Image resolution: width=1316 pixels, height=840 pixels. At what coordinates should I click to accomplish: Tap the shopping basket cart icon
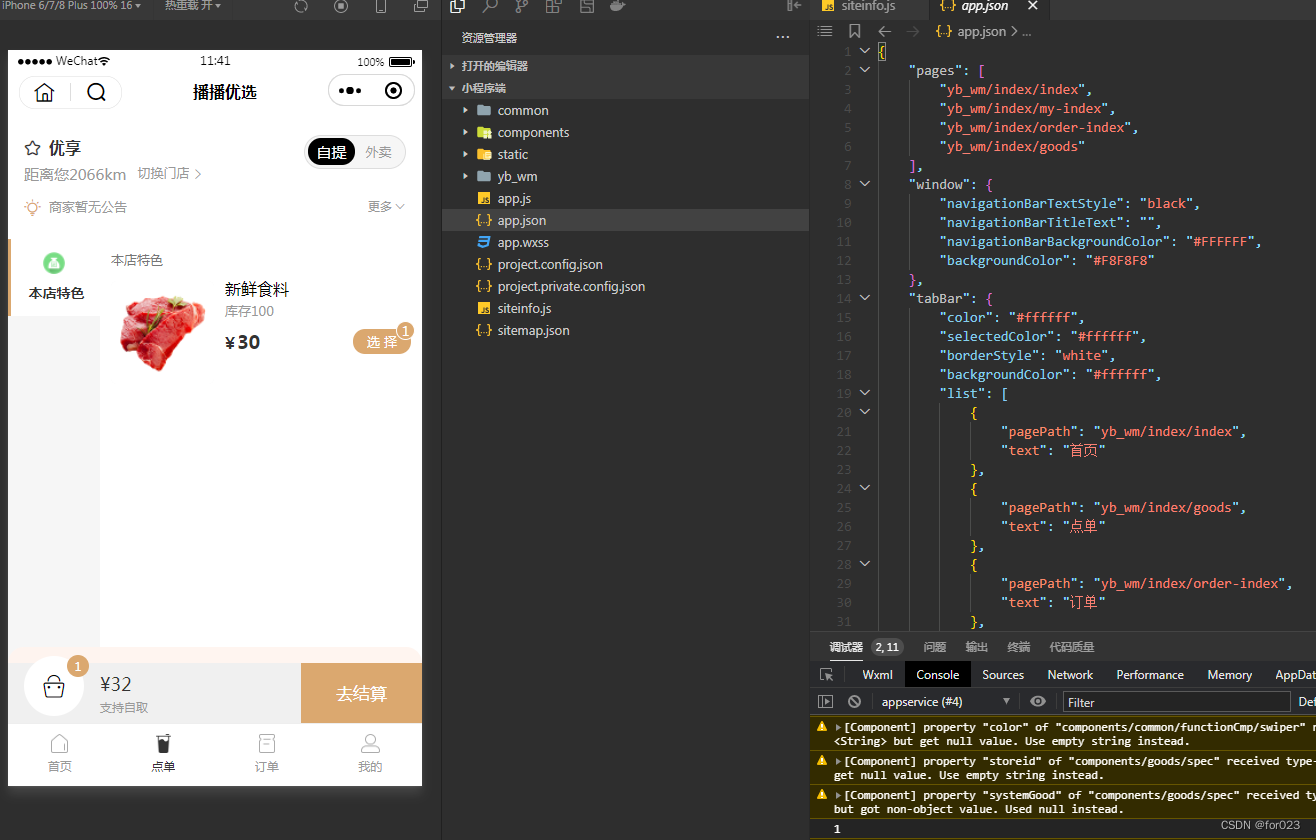[x=54, y=687]
